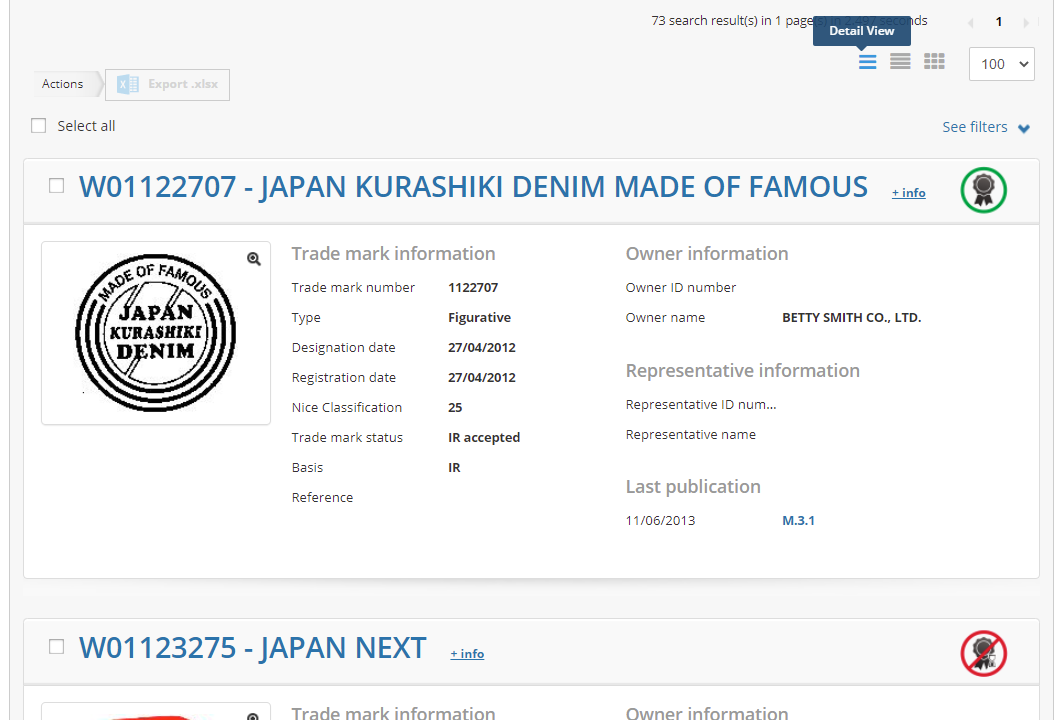Click the Japan Kurashiki Denim logo thumbnail
This screenshot has width=1063, height=720.
point(156,333)
